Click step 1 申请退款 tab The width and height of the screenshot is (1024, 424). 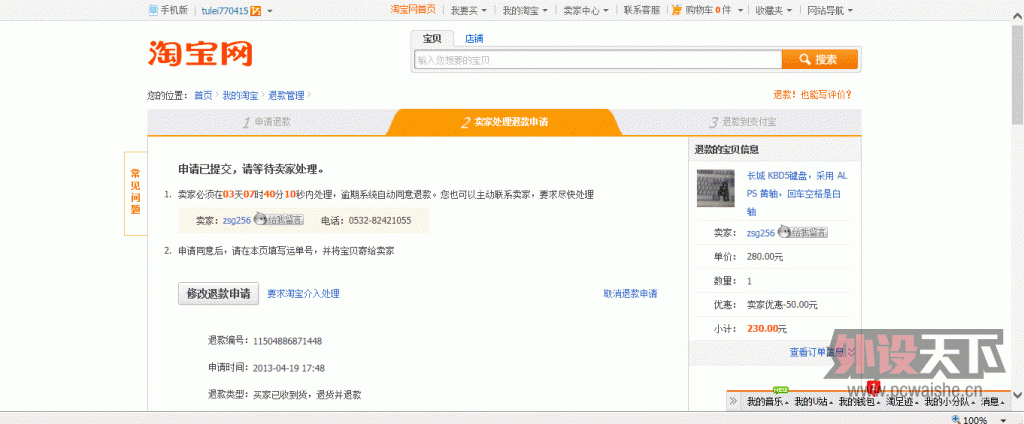[x=267, y=122]
